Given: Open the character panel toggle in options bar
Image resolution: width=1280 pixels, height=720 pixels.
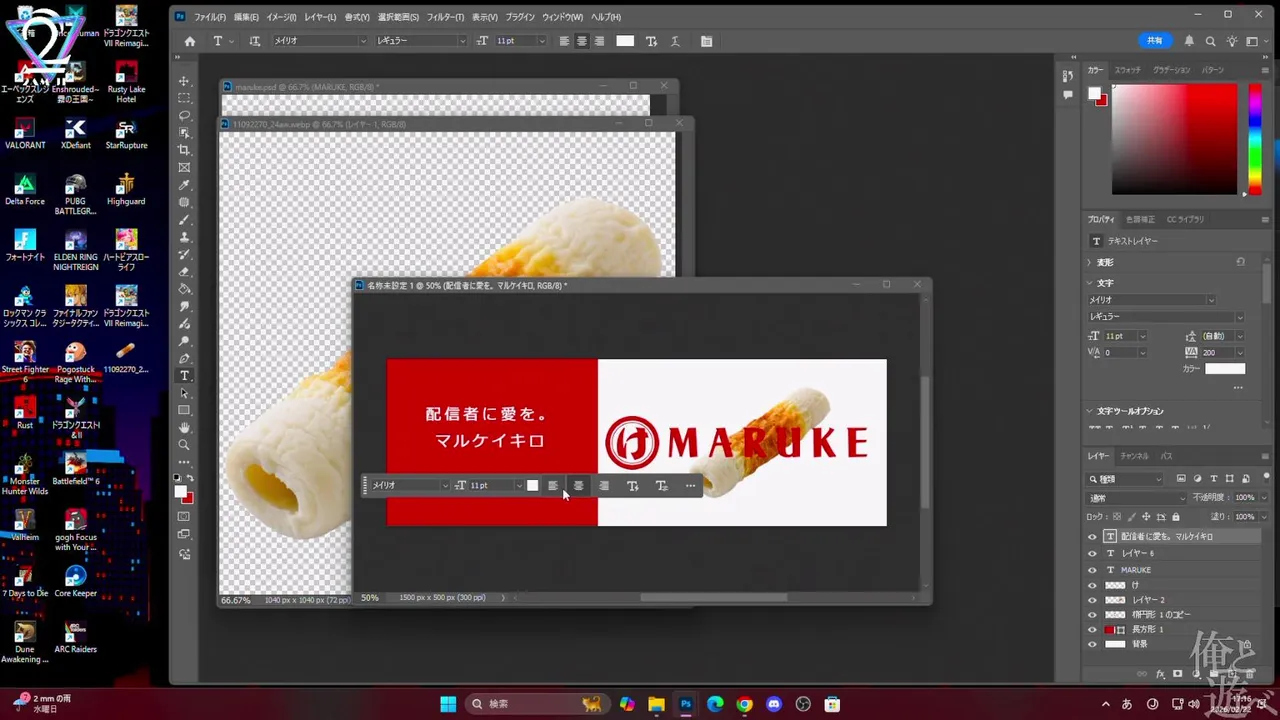Looking at the screenshot, I should (706, 41).
